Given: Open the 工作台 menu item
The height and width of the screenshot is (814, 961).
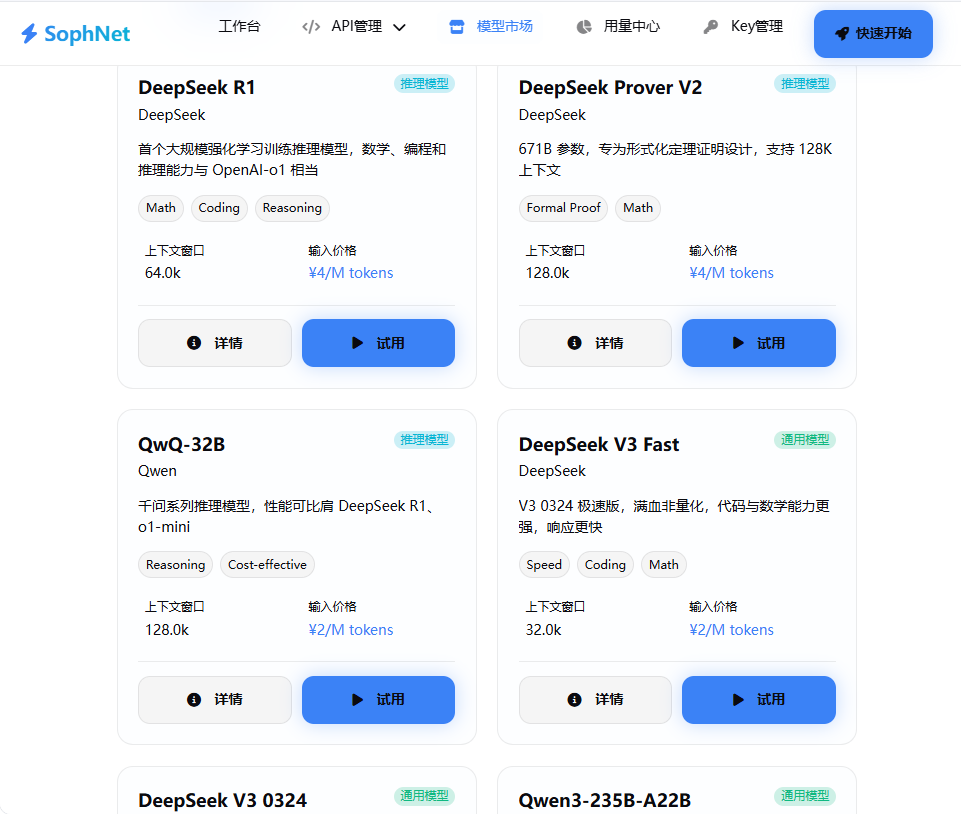Looking at the screenshot, I should click(x=239, y=27).
